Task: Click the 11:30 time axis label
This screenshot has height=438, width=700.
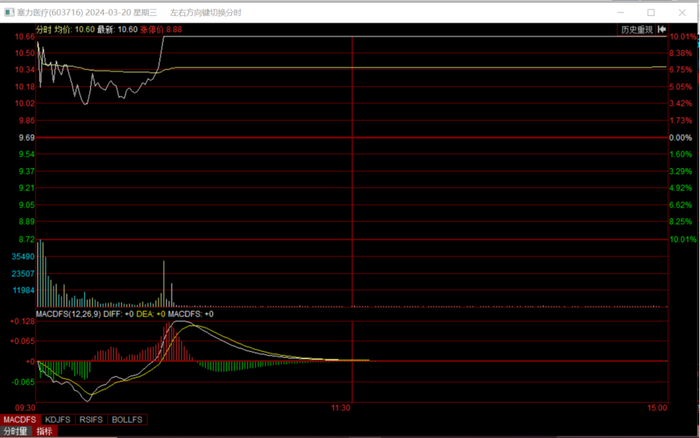Action: [x=340, y=408]
